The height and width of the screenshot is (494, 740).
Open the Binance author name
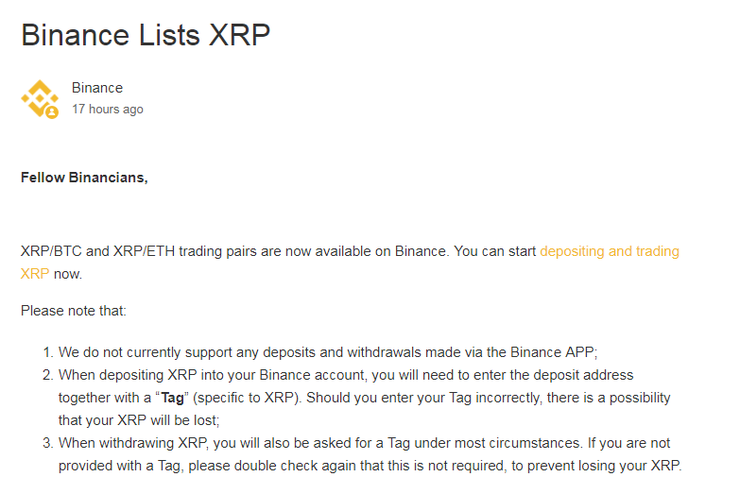pyautogui.click(x=97, y=88)
